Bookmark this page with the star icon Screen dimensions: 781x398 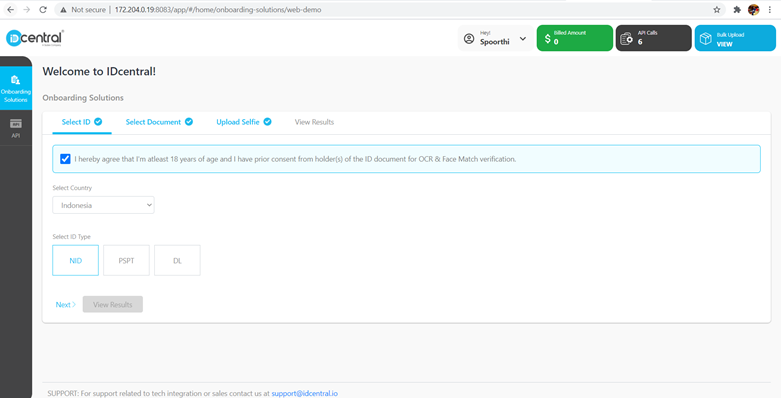click(x=717, y=9)
